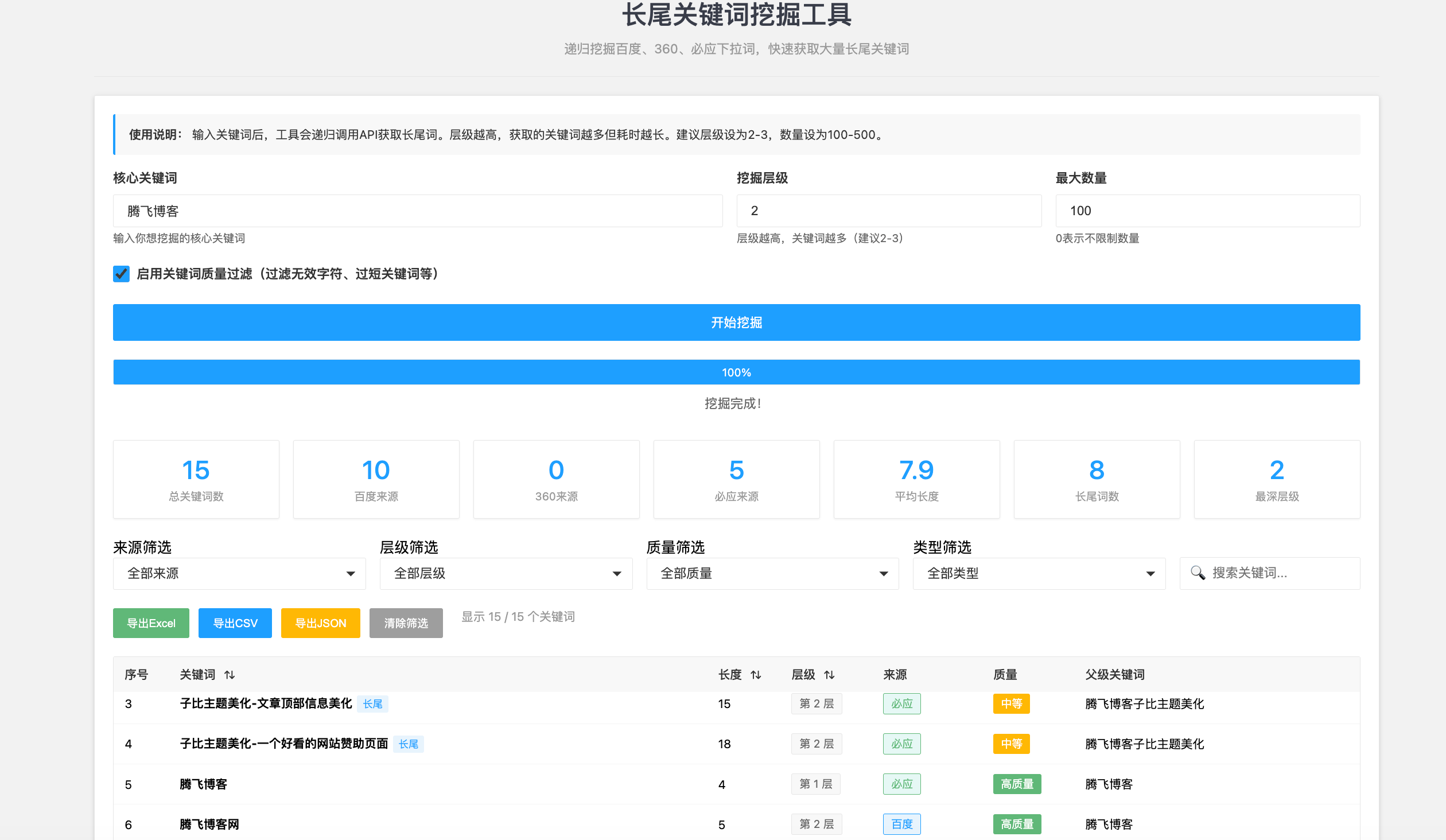Click keyword 腾飞博客网 in row 6

[x=209, y=825]
